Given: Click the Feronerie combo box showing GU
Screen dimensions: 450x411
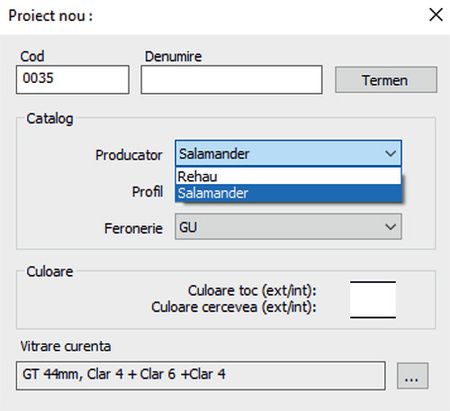Looking at the screenshot, I should coord(288,227).
